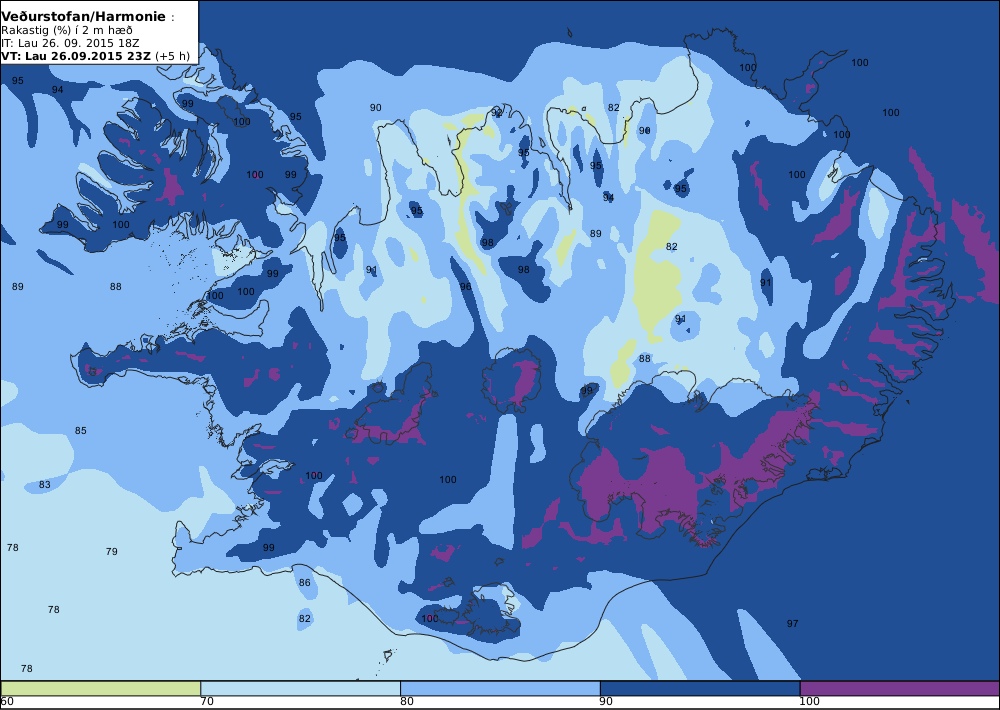This screenshot has height=710, width=1000.
Task: Click the legend scale label '80'
Action: coord(407,702)
